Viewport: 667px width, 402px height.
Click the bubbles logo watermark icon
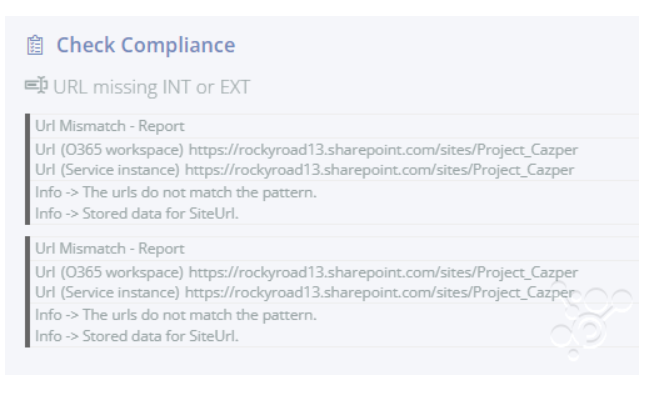(590, 320)
